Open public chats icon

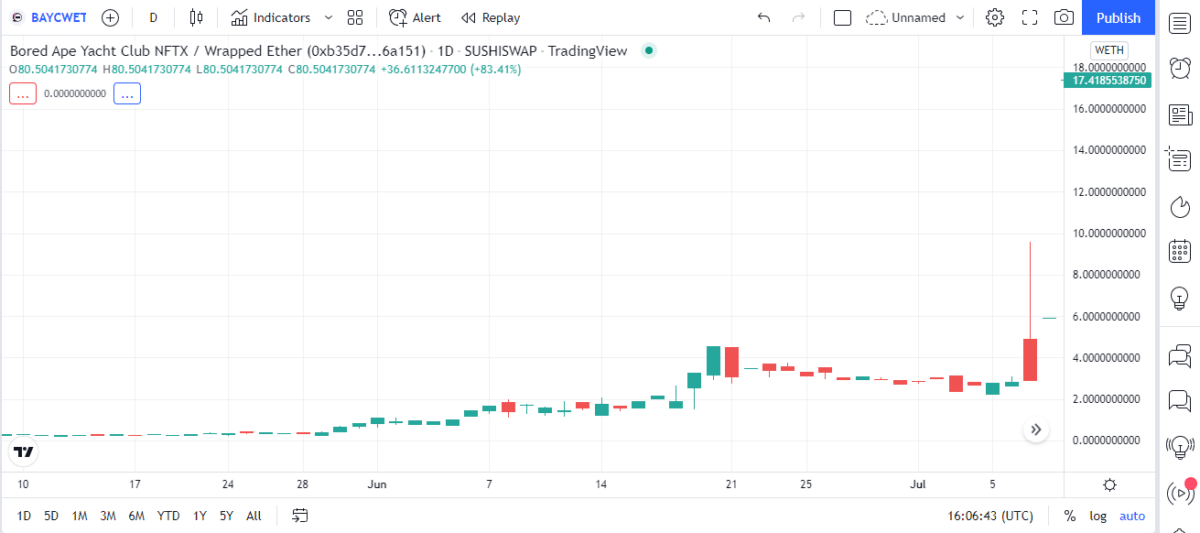[1179, 355]
